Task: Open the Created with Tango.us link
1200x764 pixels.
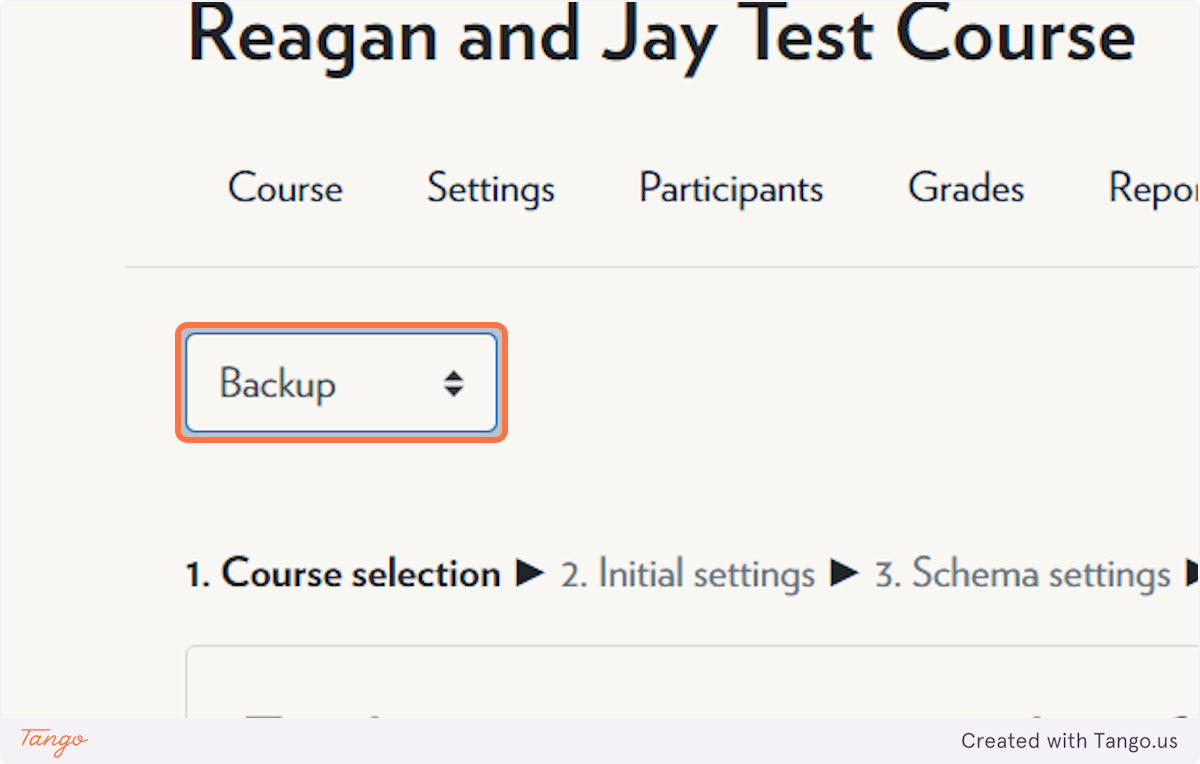Action: pos(1070,741)
